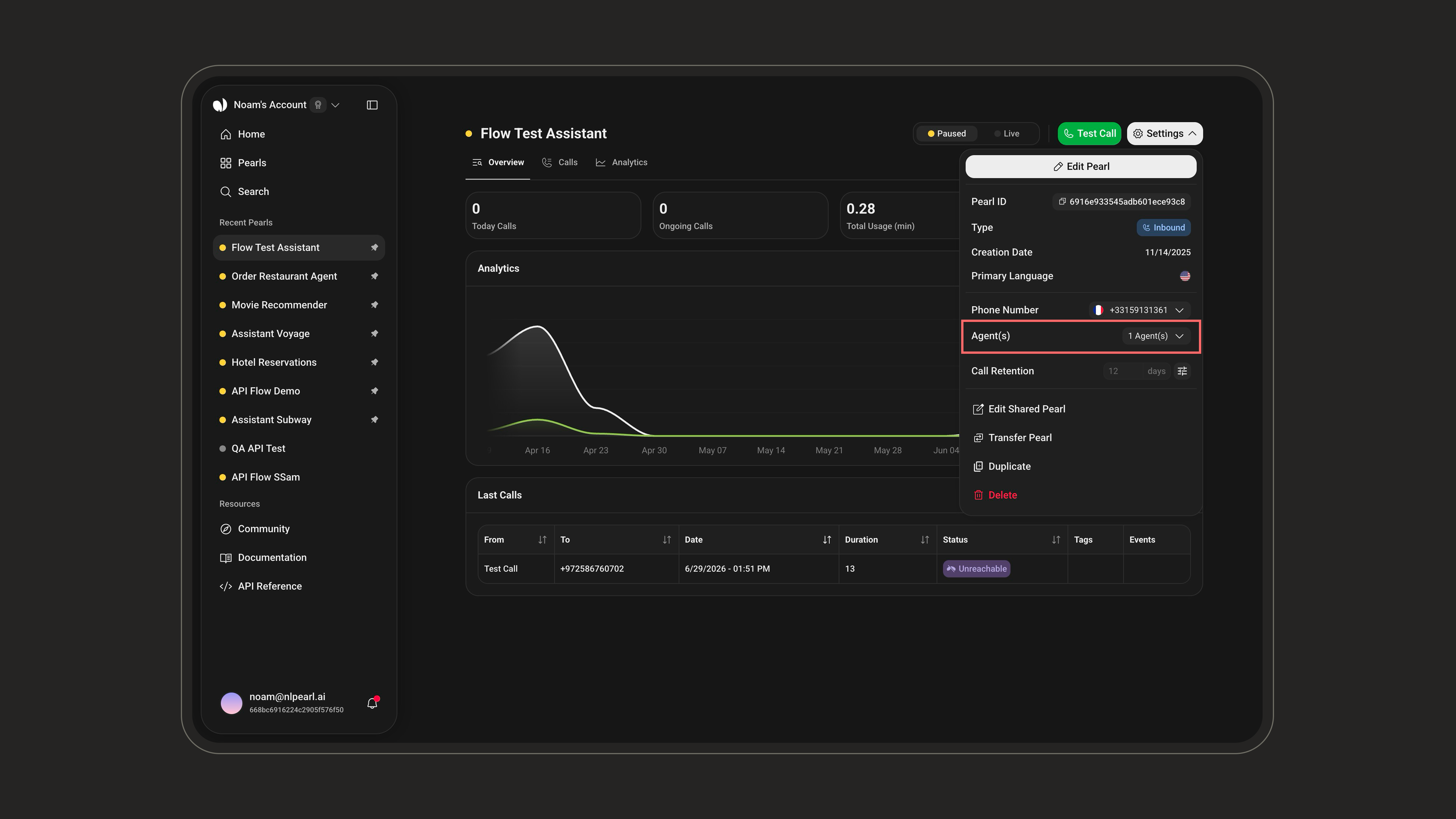Screen dimensions: 1456x819
Task: Open the 1 Agent(s) dropdown
Action: (1156, 336)
